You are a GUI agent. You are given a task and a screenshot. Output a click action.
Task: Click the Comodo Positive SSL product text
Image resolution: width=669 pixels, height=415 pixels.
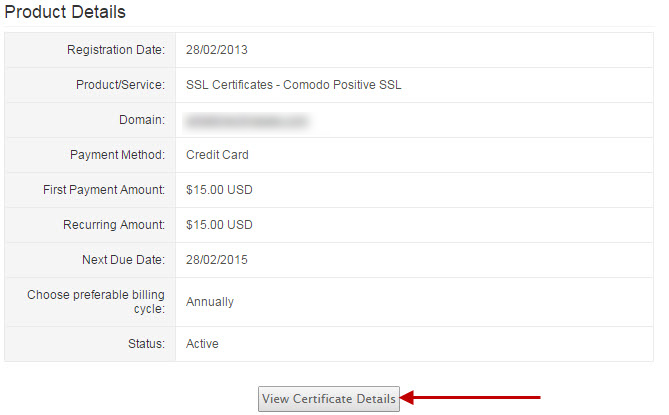point(293,85)
